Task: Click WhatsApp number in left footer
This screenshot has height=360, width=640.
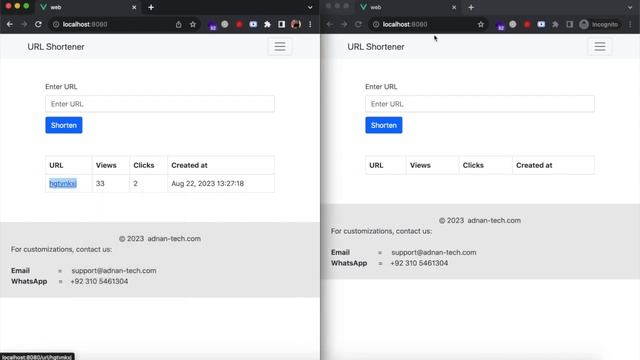Action: (x=99, y=281)
